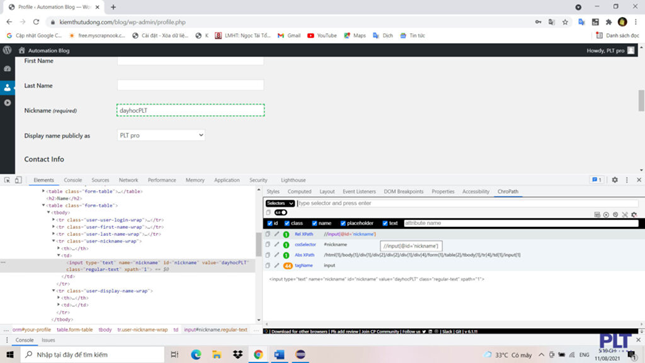The image size is (645, 363).
Task: Switch to the Console tab in DevTools
Action: pos(73,180)
